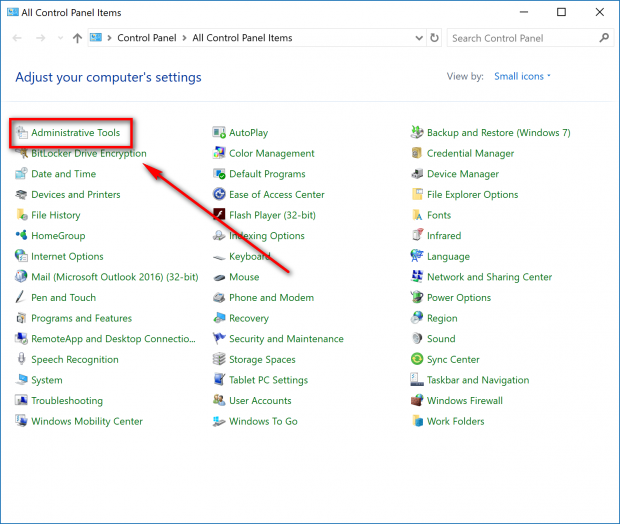Click the Sync Center green icon
Image resolution: width=620 pixels, height=524 pixels.
(x=417, y=359)
